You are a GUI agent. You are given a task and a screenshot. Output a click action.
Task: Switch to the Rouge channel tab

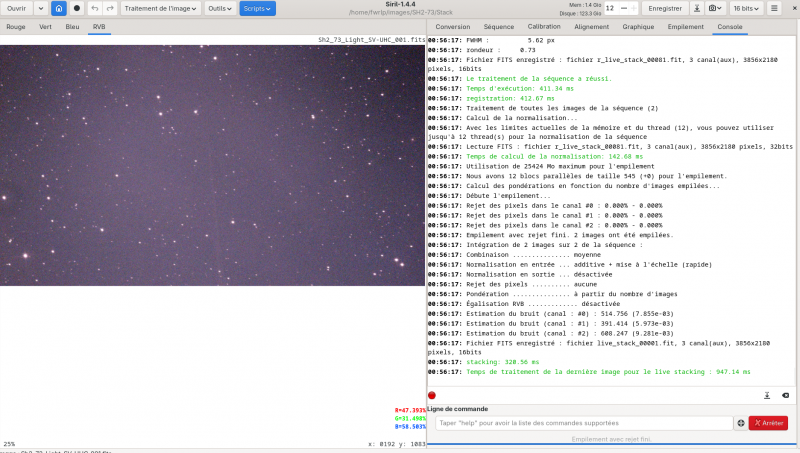pos(16,27)
